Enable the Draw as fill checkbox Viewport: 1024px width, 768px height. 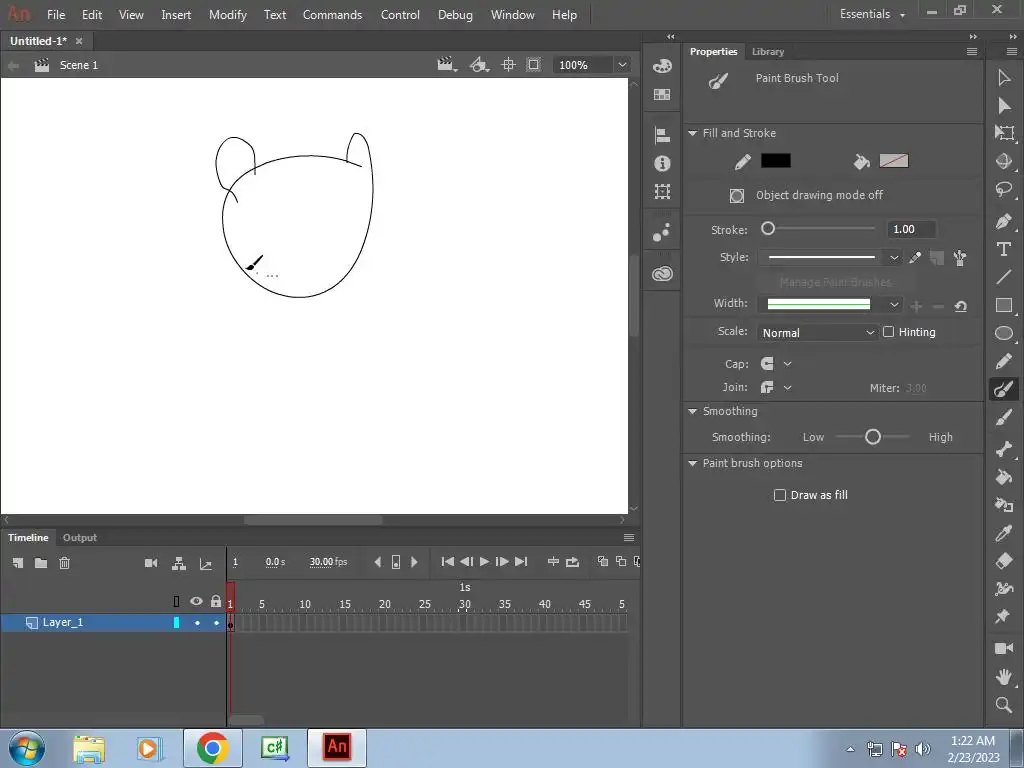pos(780,495)
